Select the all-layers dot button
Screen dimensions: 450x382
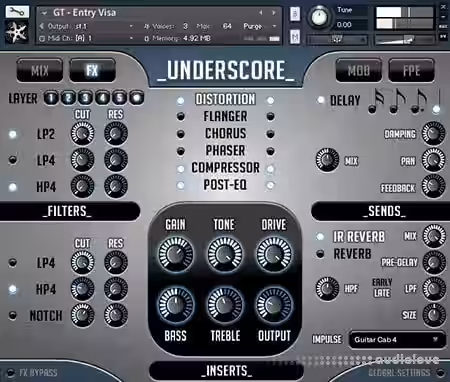point(136,98)
